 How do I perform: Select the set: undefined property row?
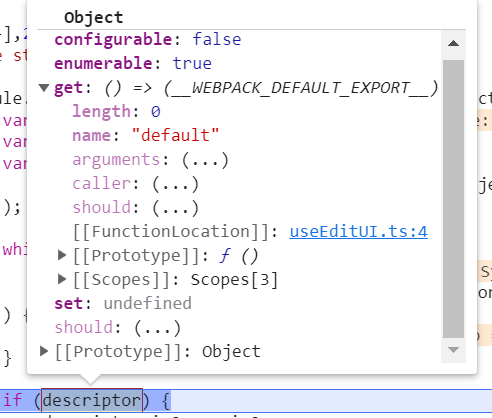click(123, 304)
